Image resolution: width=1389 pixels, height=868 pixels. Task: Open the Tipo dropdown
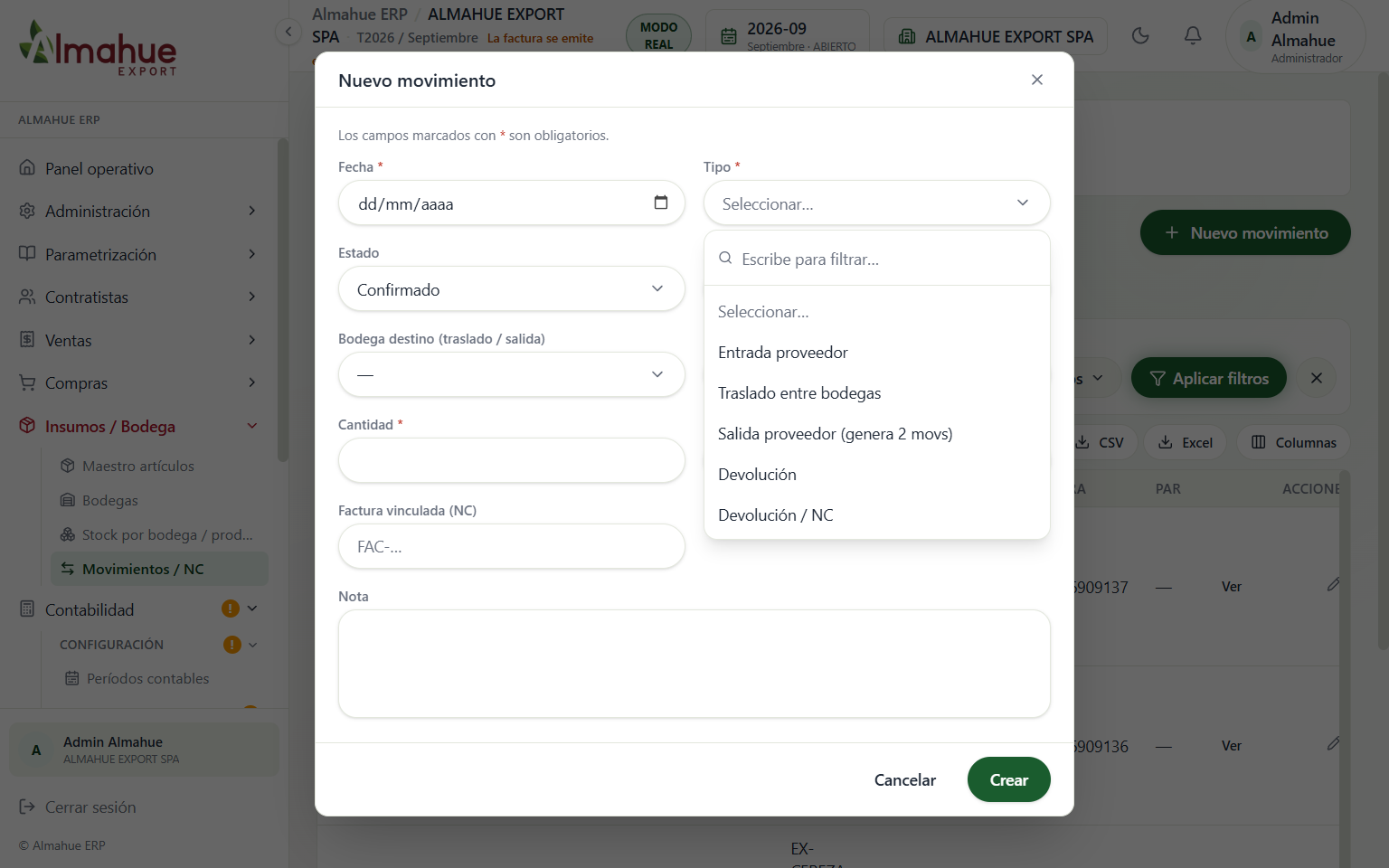pyautogui.click(x=876, y=203)
